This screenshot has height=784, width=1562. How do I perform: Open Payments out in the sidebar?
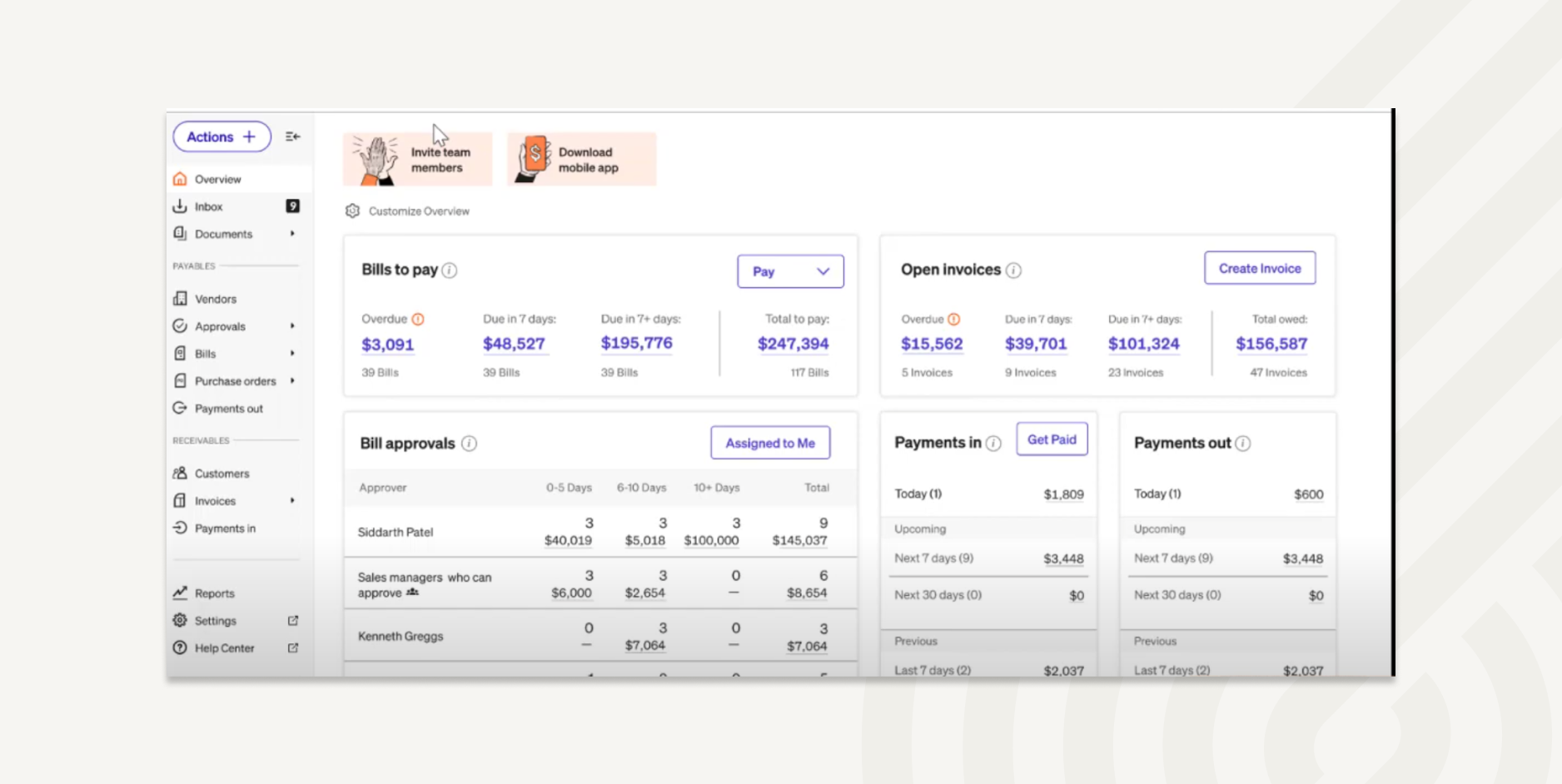coord(229,409)
